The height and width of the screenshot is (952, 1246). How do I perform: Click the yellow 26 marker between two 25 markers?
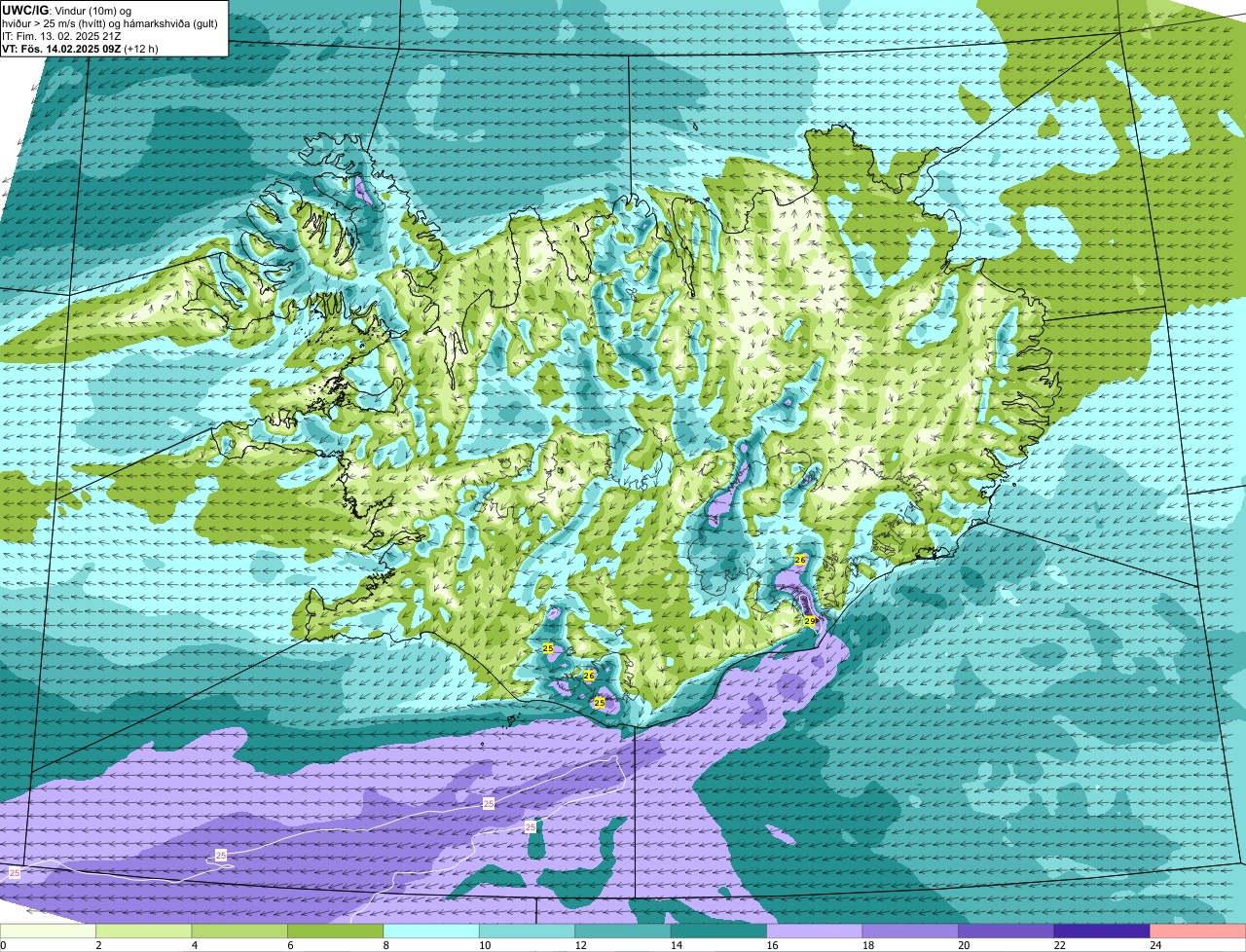[589, 676]
